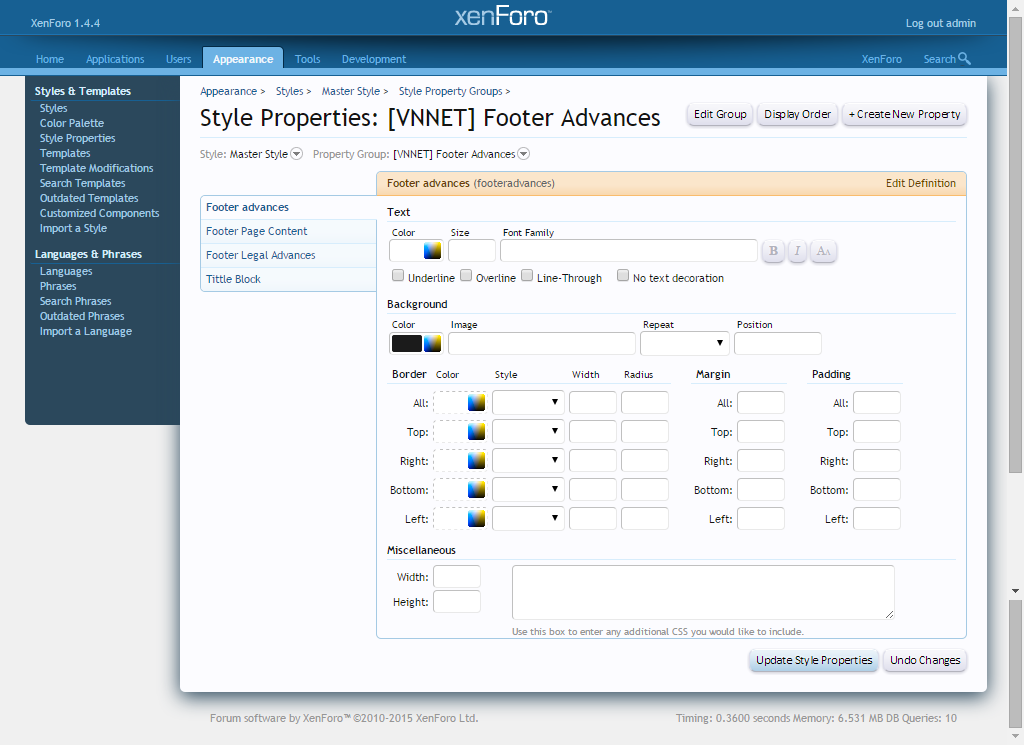This screenshot has width=1024, height=745.
Task: Click the Italic text formatting icon
Action: coord(797,251)
